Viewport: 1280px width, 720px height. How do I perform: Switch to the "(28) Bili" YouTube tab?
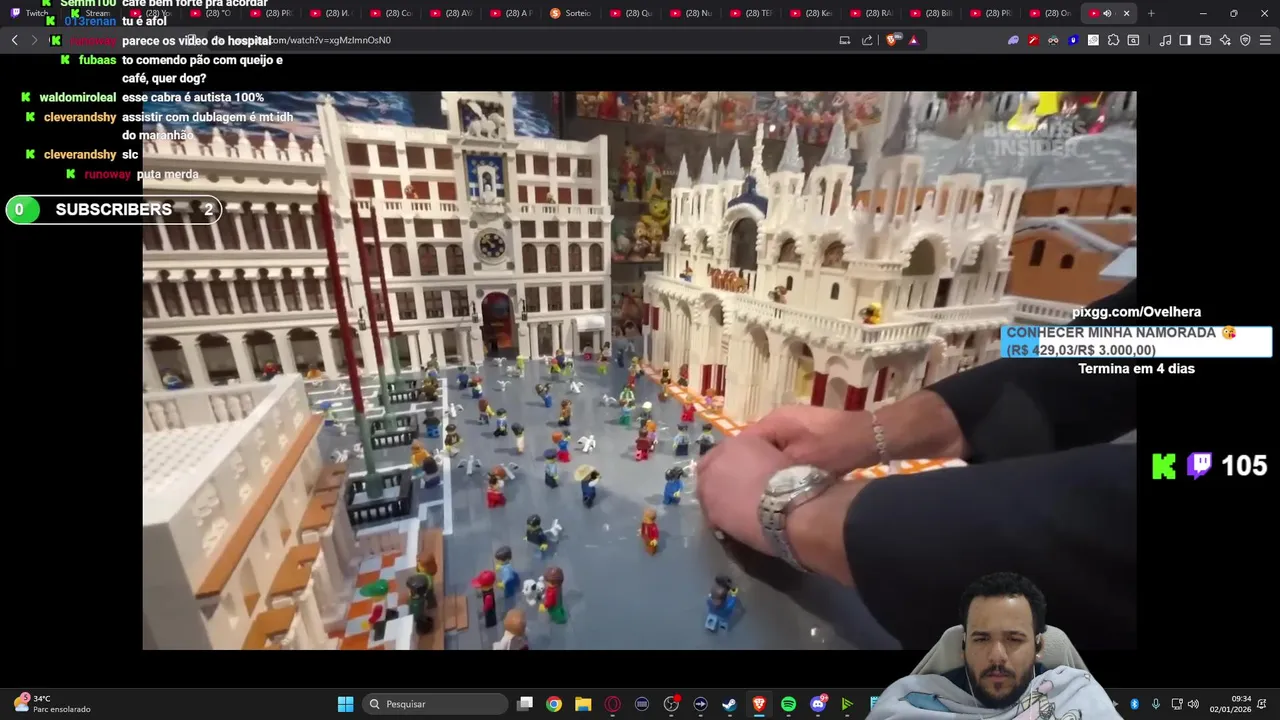(932, 13)
